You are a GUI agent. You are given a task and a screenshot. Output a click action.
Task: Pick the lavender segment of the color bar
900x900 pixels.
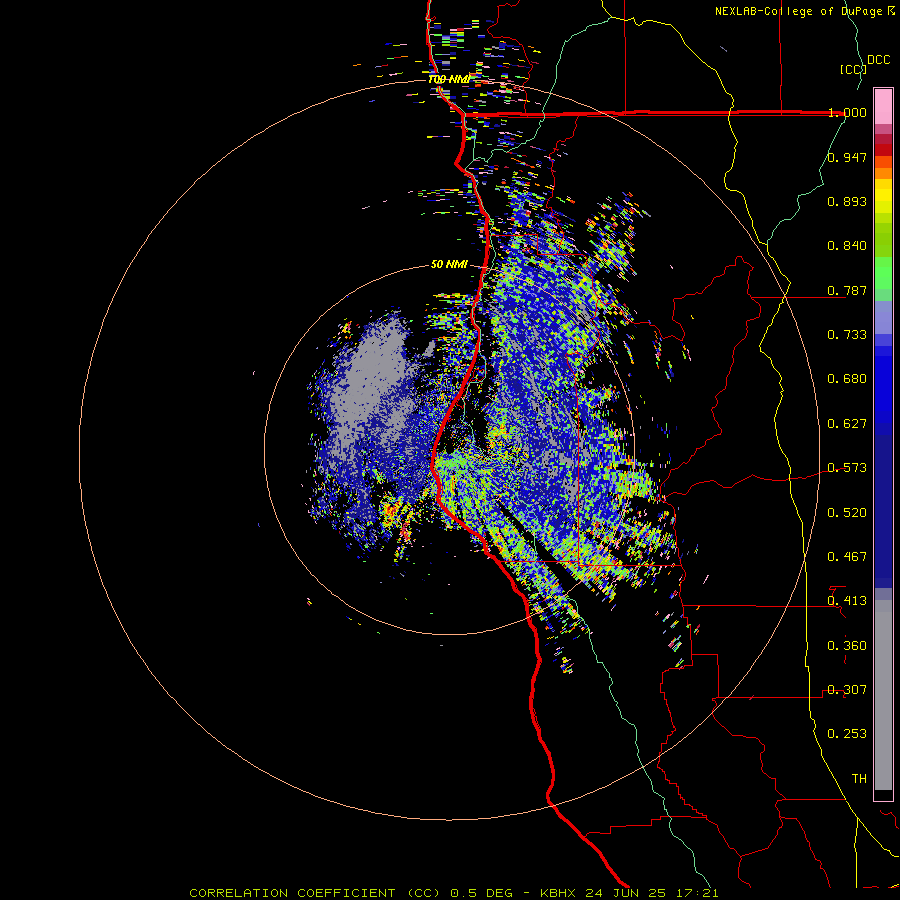(883, 317)
